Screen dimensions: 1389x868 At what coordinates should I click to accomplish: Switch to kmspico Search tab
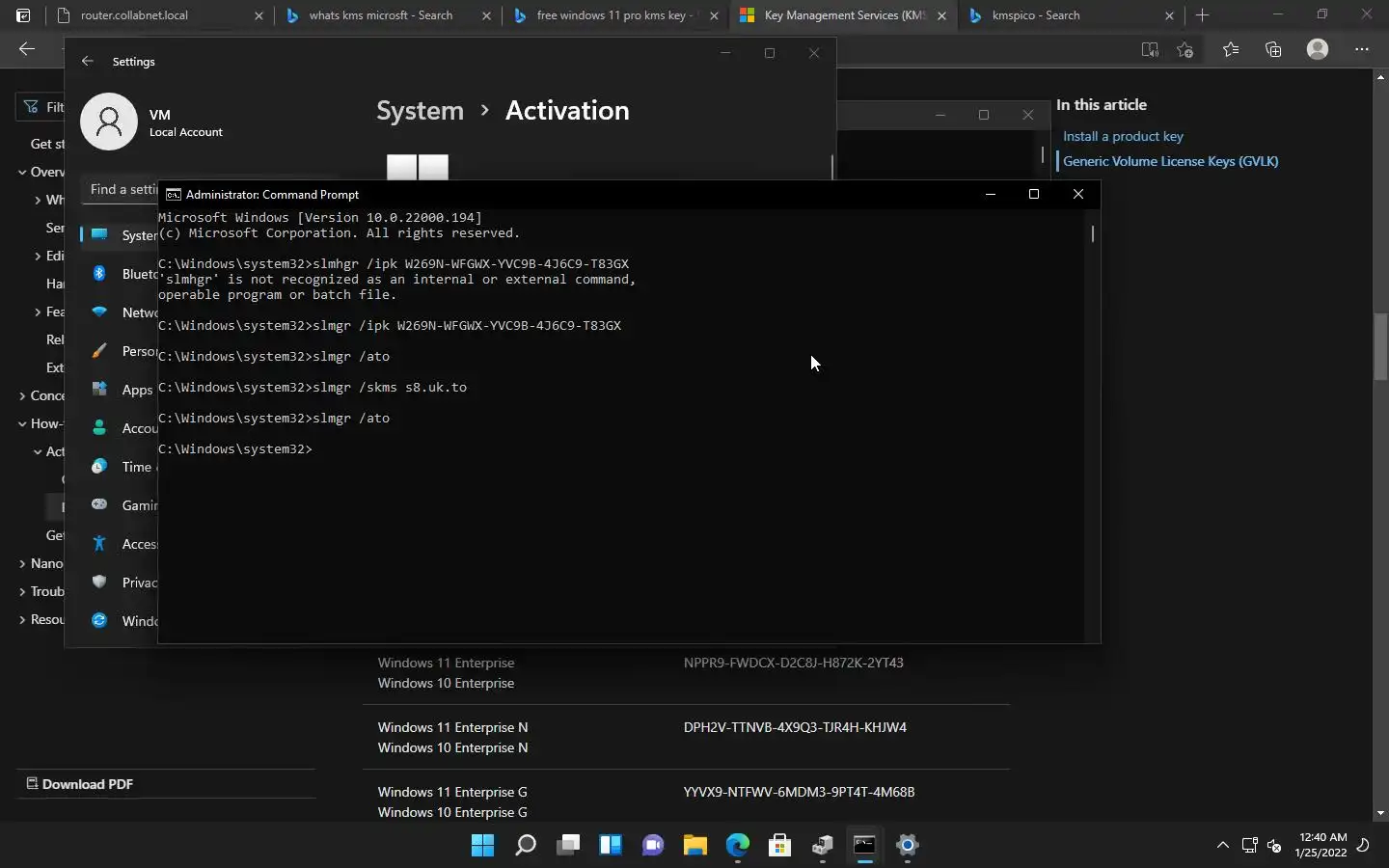coord(1070,15)
